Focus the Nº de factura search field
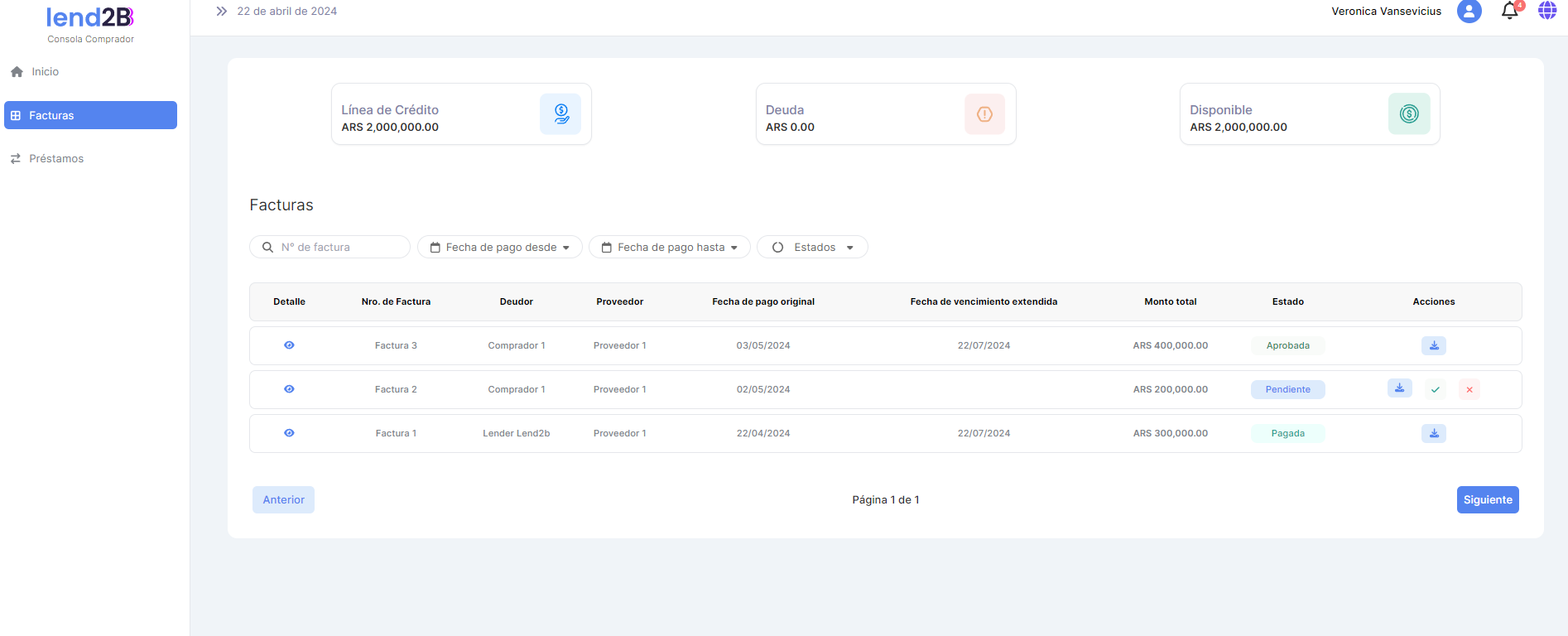The width and height of the screenshot is (1568, 636). click(x=339, y=247)
